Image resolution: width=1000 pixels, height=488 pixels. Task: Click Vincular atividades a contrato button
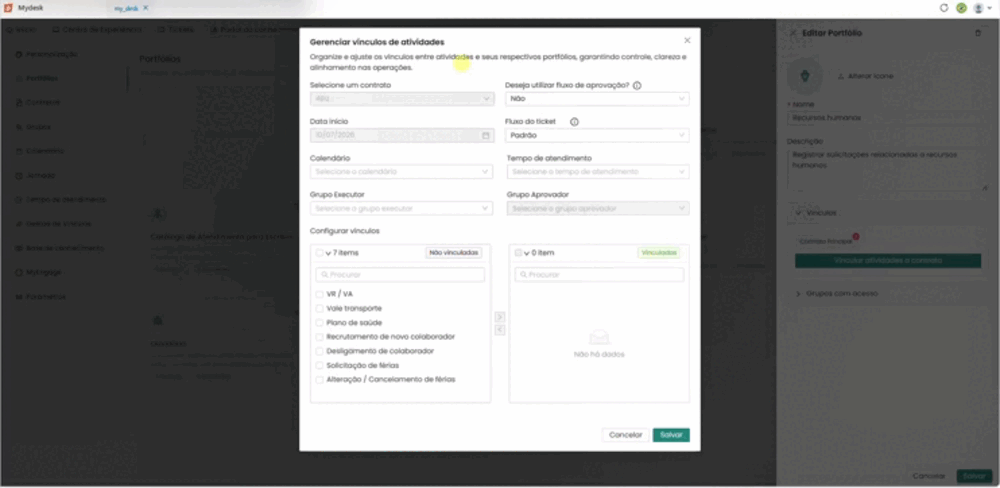point(888,260)
